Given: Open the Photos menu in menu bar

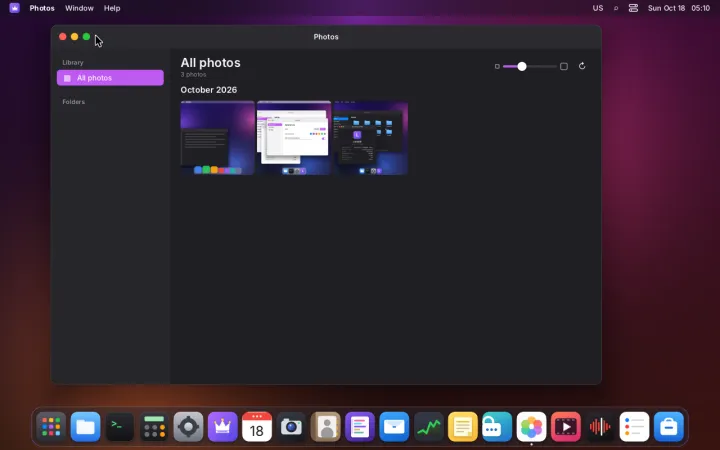Looking at the screenshot, I should point(42,8).
